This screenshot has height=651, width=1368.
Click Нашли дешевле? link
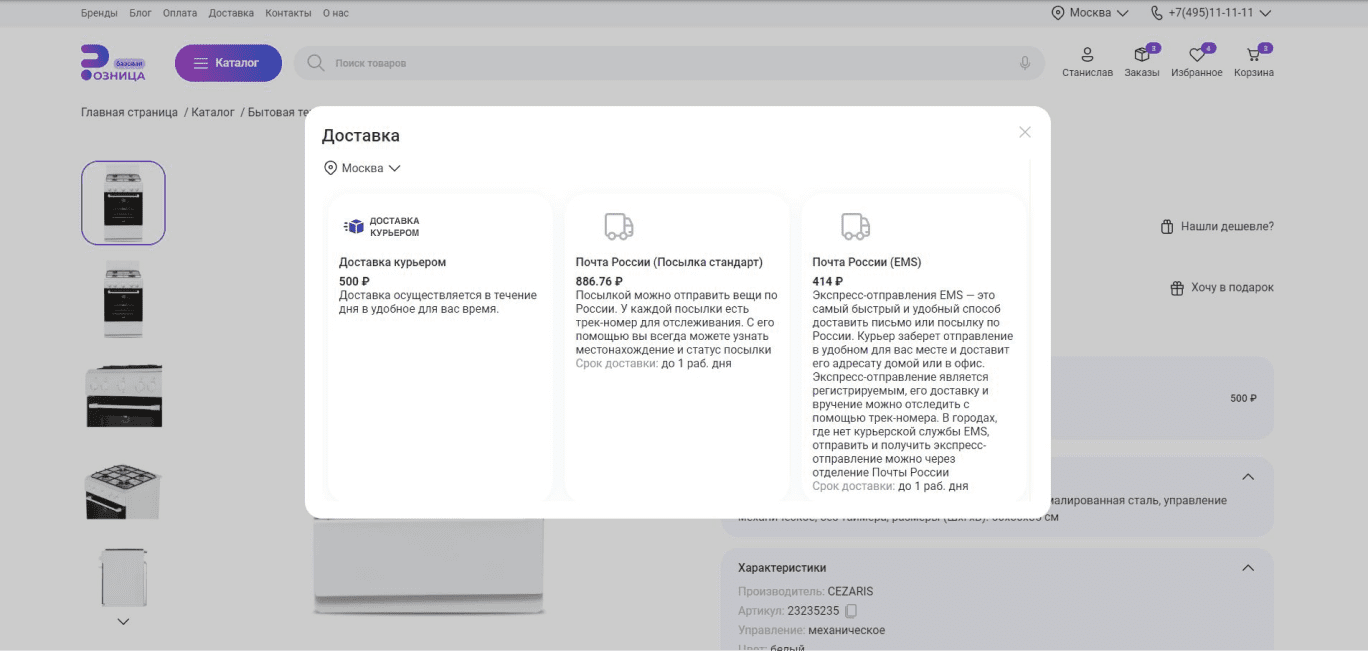[x=1227, y=226]
